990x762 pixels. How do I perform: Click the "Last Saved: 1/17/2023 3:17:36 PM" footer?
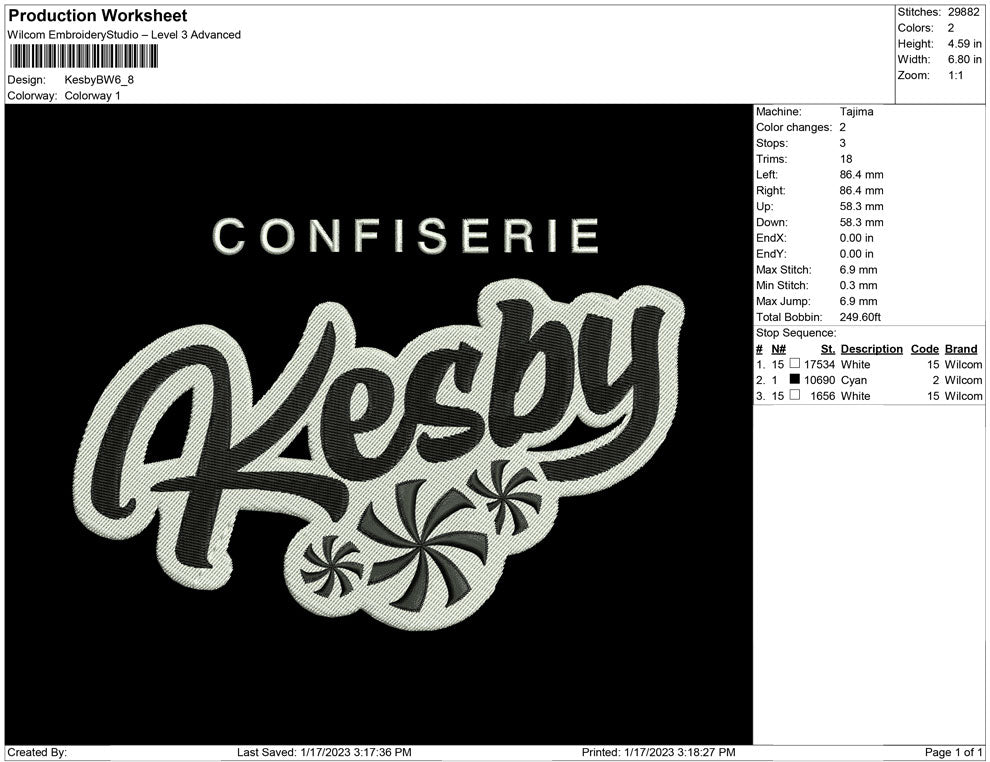324,752
